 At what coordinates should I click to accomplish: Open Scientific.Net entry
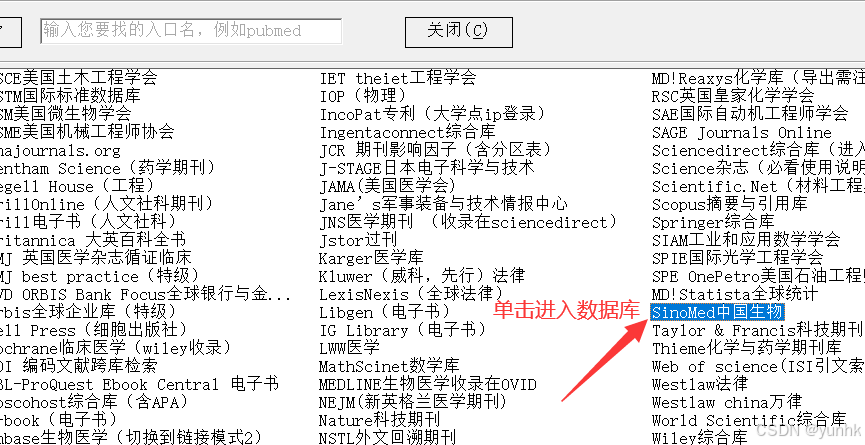(758, 186)
